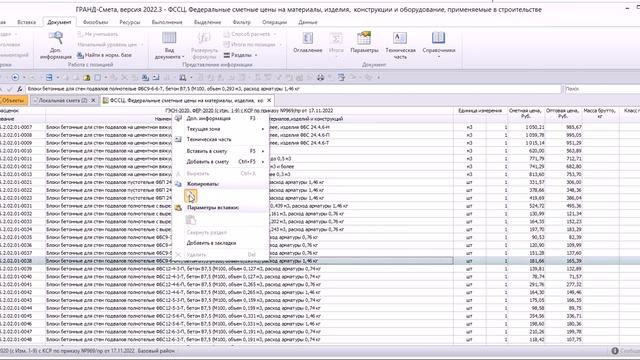This screenshot has height=360, width=640.
Task: Click the blue circular navigation icon in quick toolbar
Action: [x=15, y=77]
